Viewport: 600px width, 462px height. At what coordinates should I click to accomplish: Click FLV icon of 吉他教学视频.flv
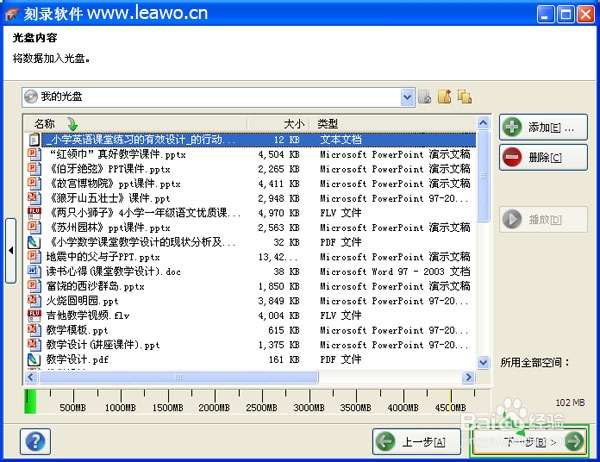point(34,315)
